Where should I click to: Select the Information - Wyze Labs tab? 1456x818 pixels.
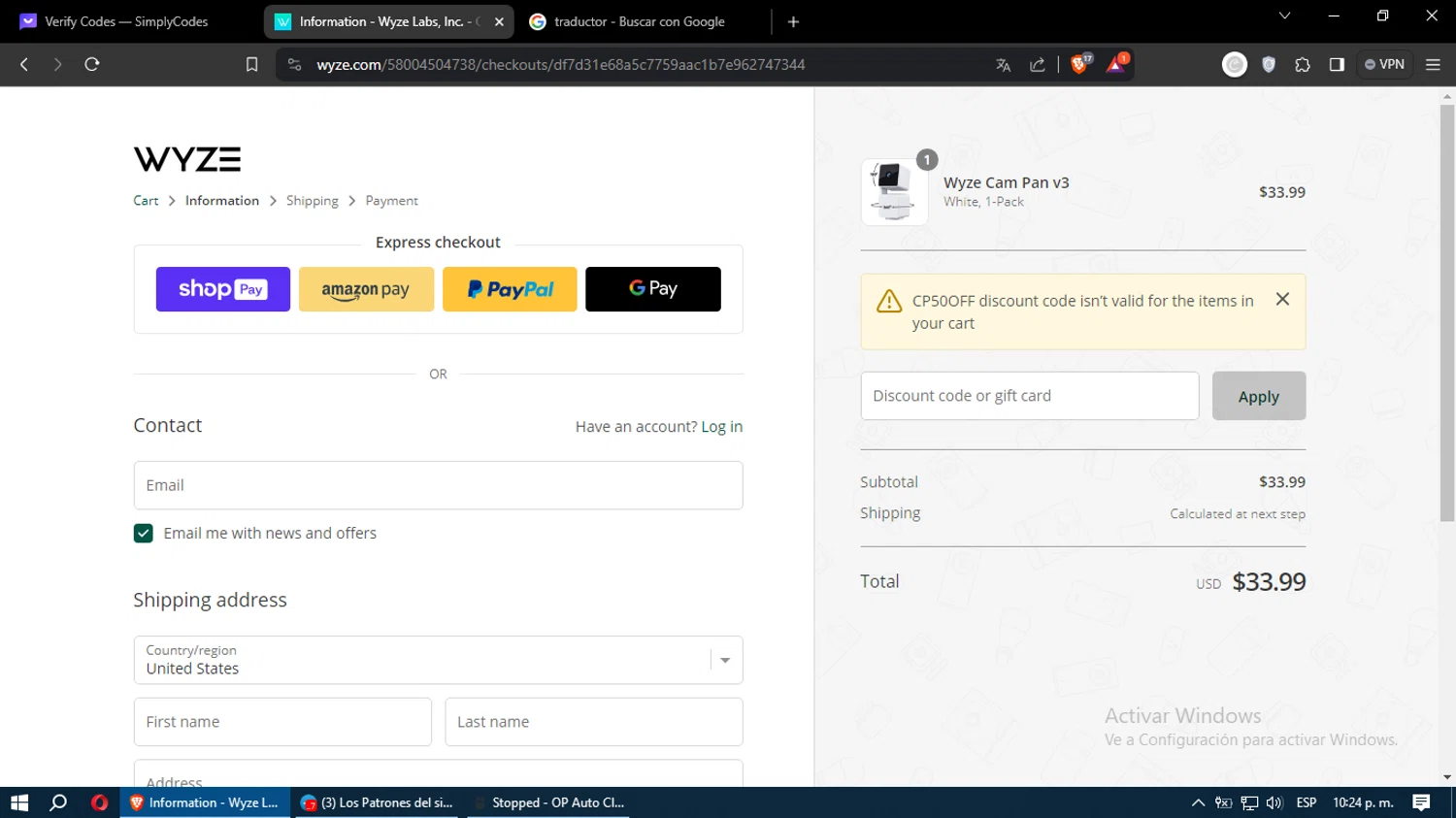tap(388, 21)
